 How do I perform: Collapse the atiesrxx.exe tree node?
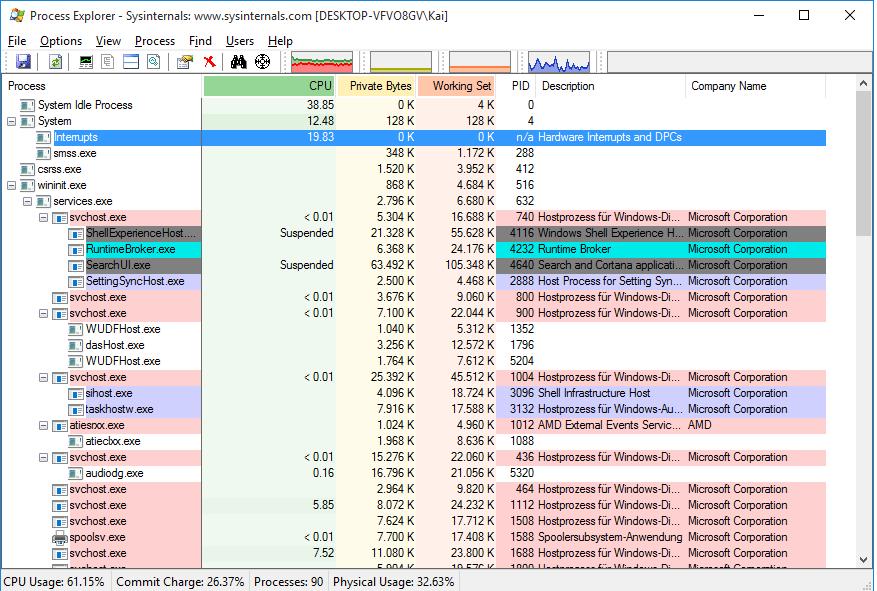coord(43,425)
